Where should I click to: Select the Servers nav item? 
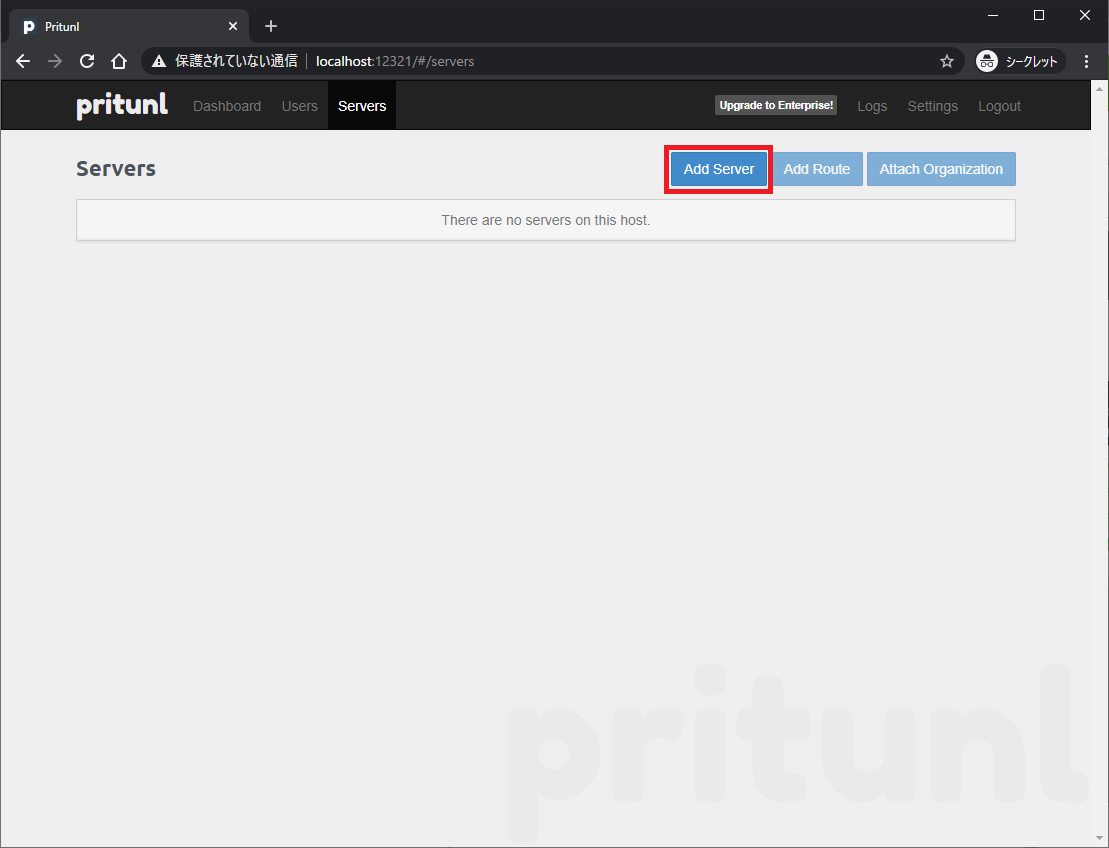point(362,106)
